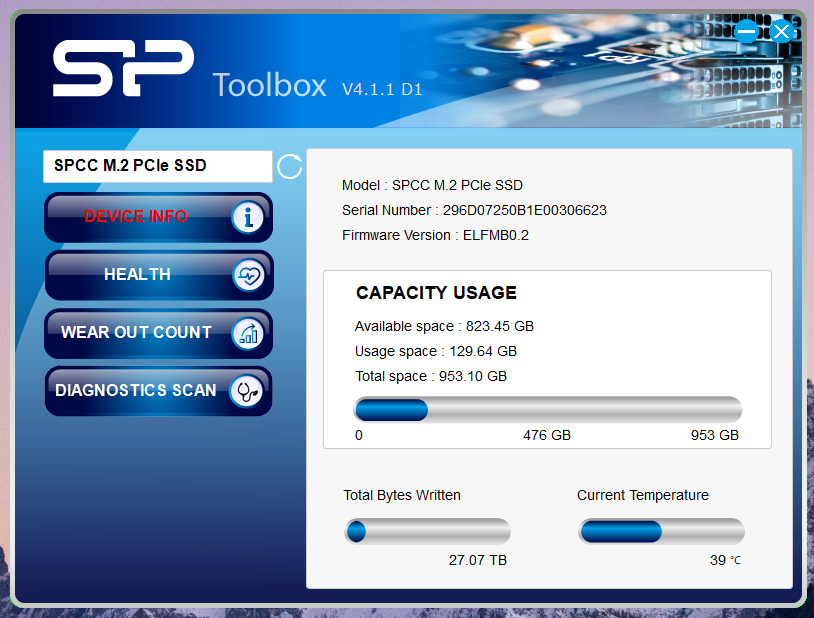Click the heartbeat icon on Health
The width and height of the screenshot is (814, 618).
pyautogui.click(x=249, y=275)
